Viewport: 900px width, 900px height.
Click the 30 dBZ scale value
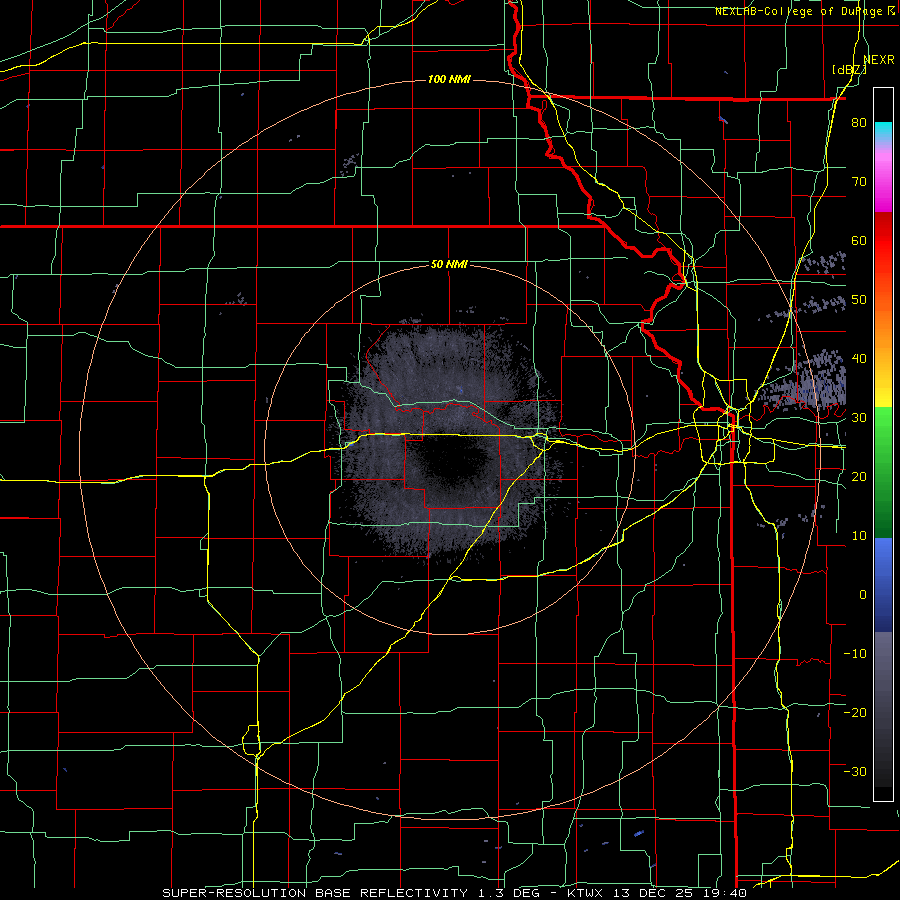(859, 417)
